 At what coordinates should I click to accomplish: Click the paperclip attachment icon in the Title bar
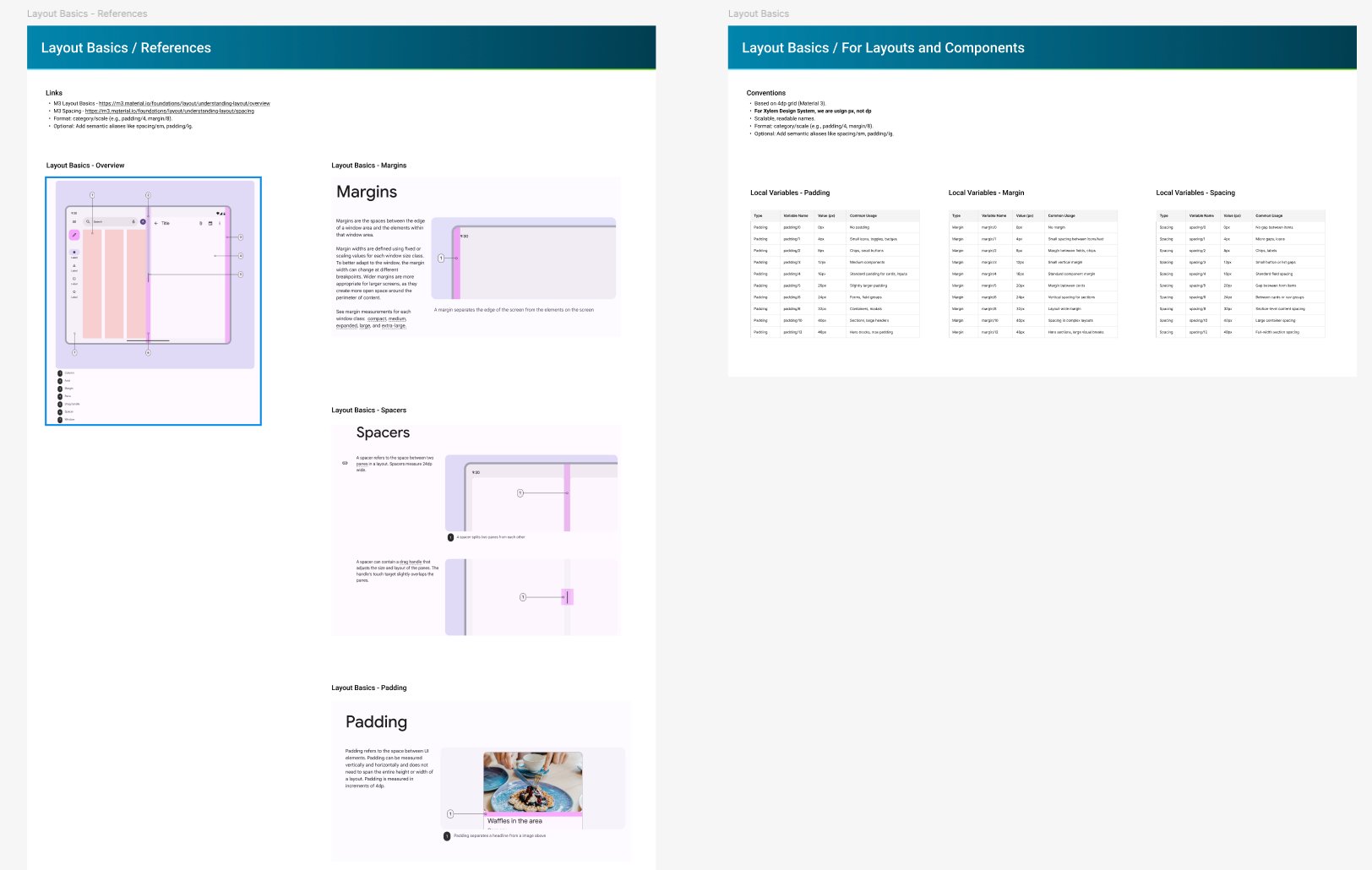coord(201,223)
